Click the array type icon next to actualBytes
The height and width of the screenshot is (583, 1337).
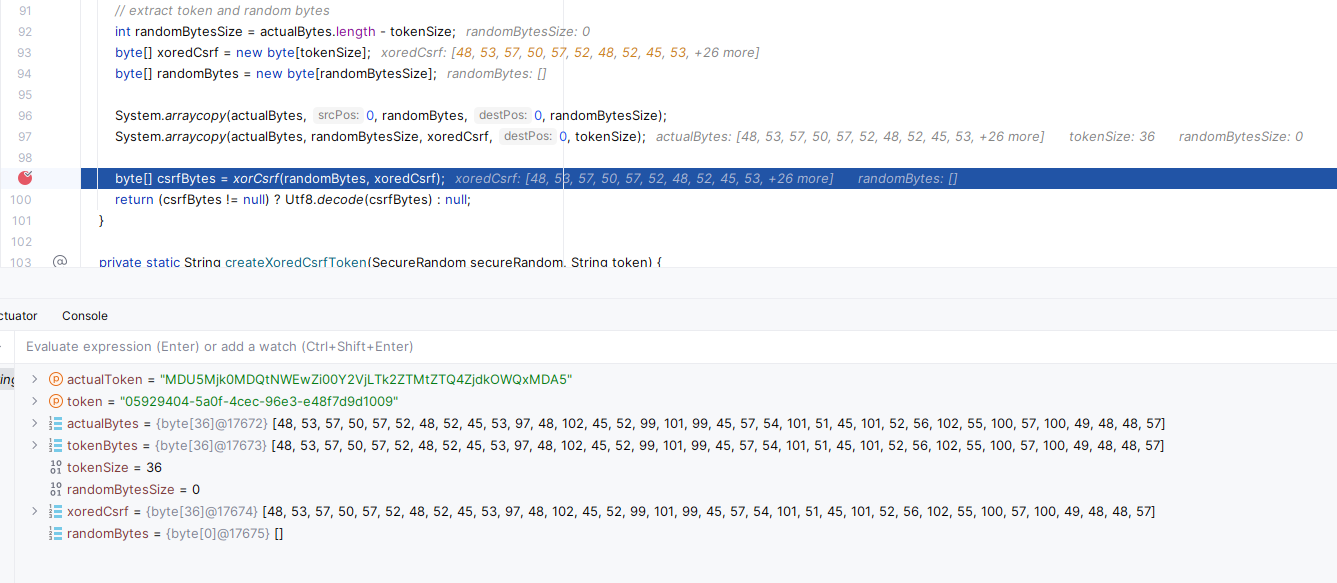pos(56,423)
